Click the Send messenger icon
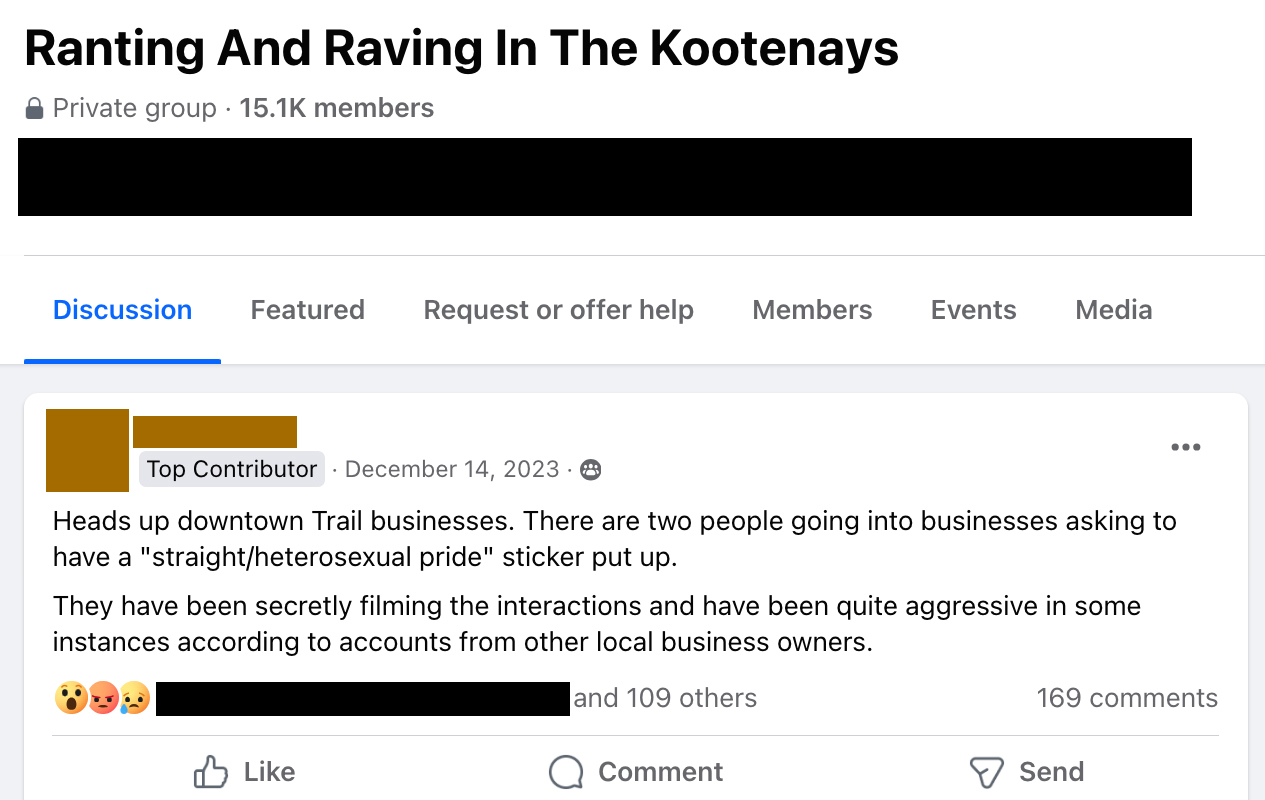Image resolution: width=1265 pixels, height=800 pixels. click(986, 772)
